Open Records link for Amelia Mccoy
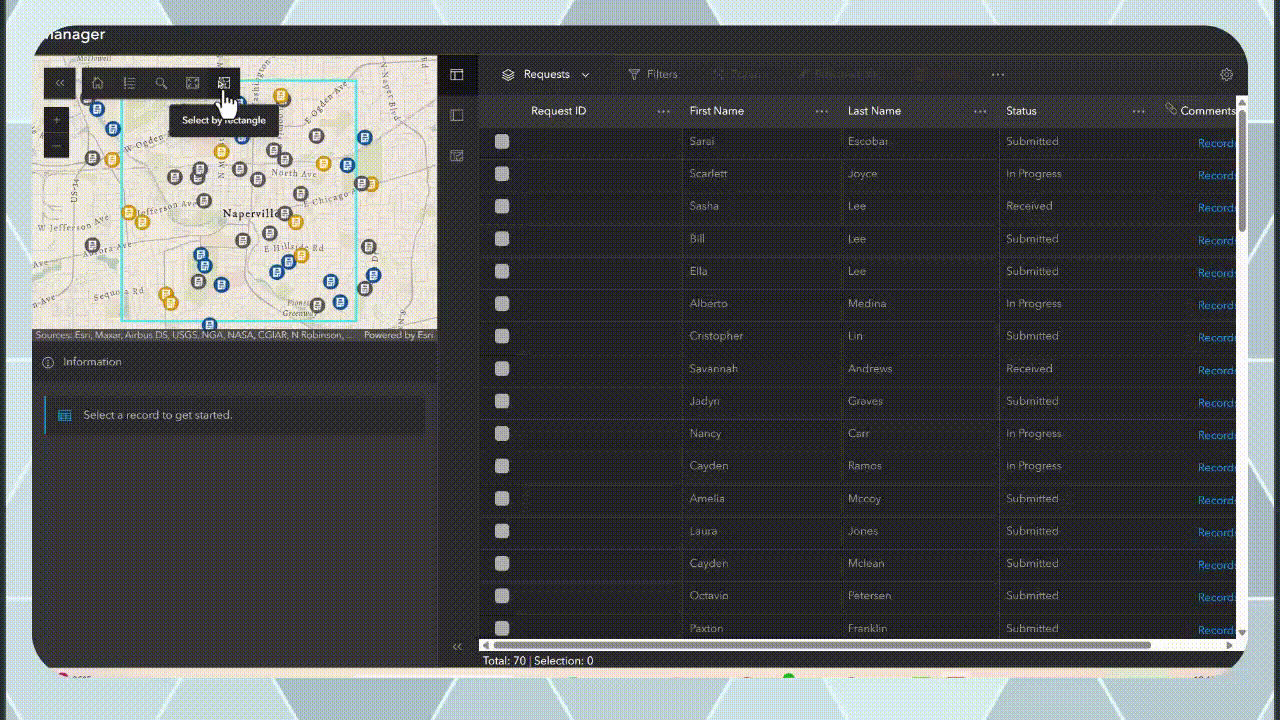 1217,500
